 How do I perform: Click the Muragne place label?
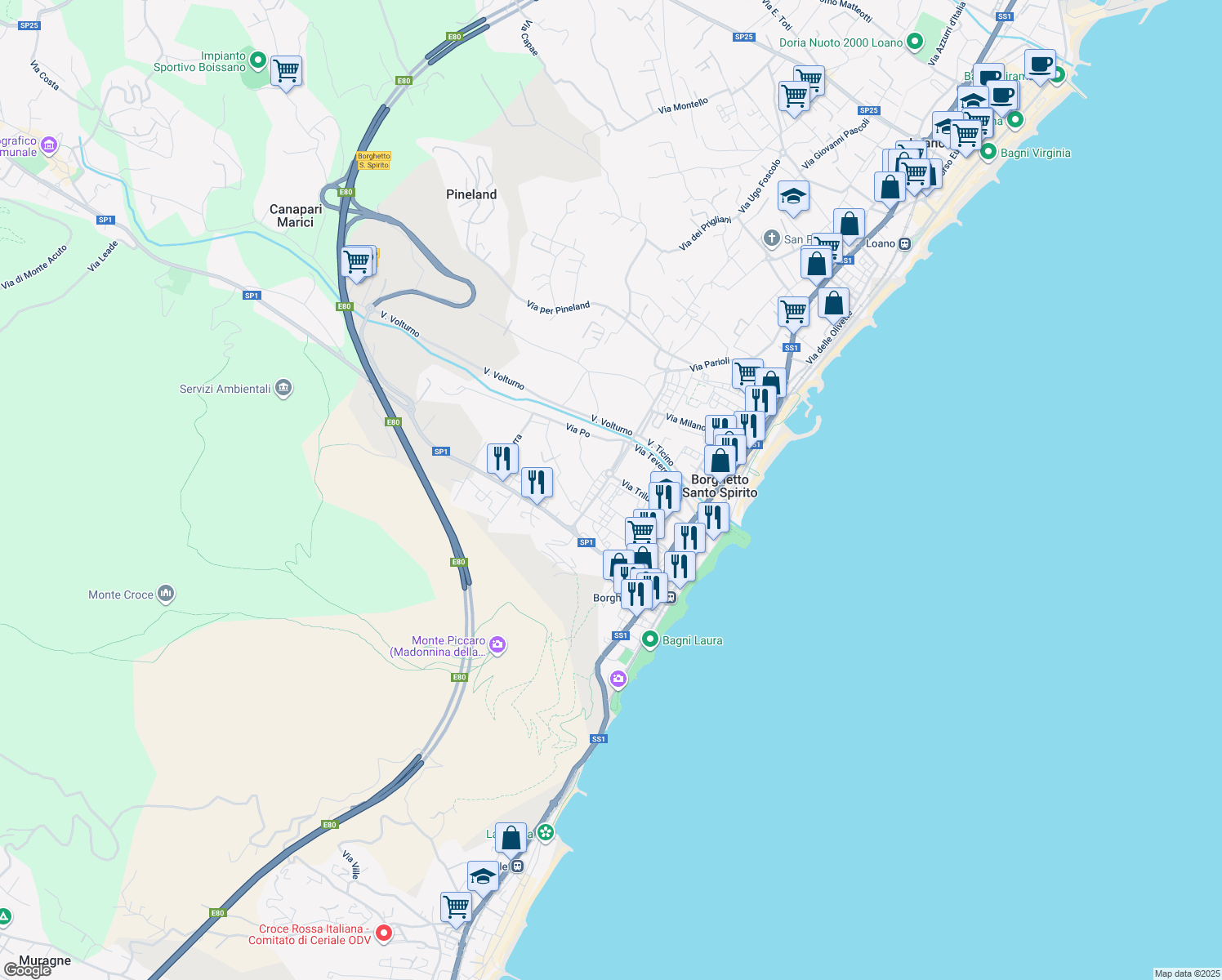45,960
